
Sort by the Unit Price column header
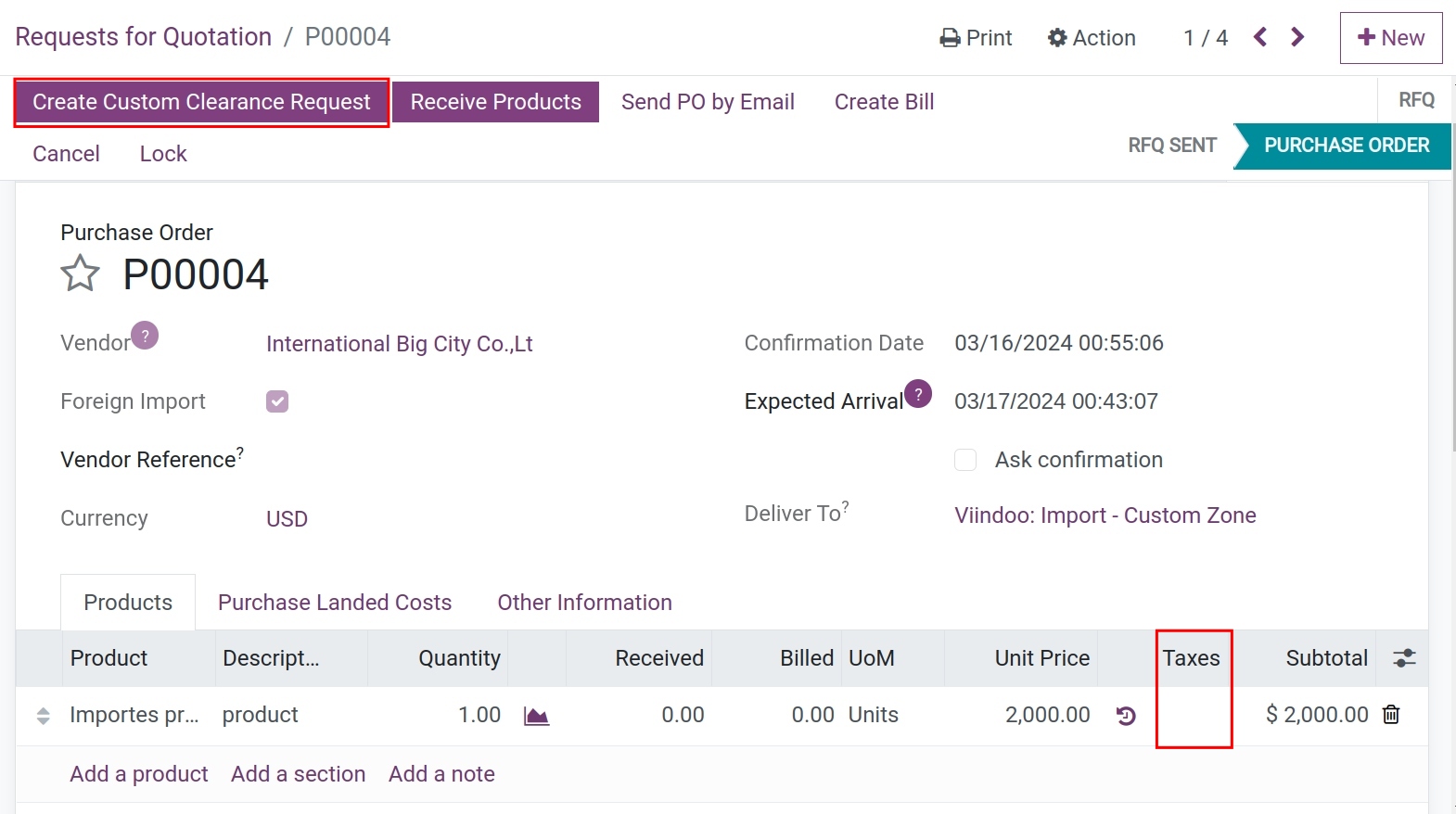(1021, 658)
